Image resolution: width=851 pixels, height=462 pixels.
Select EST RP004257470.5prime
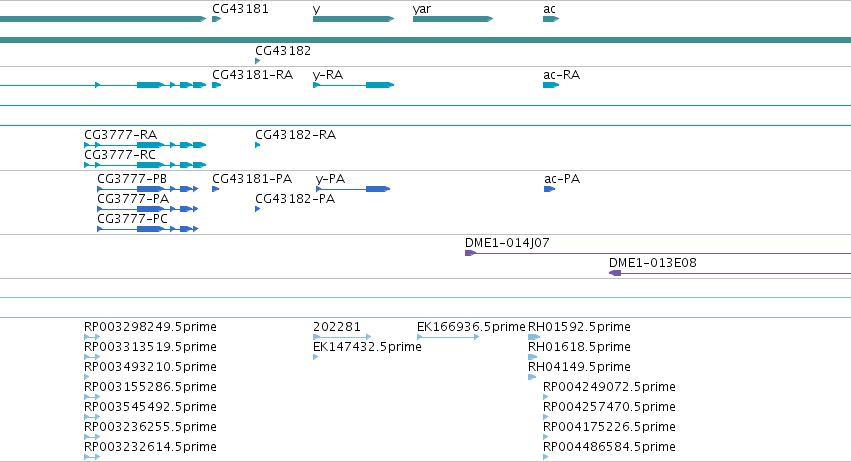click(x=609, y=407)
